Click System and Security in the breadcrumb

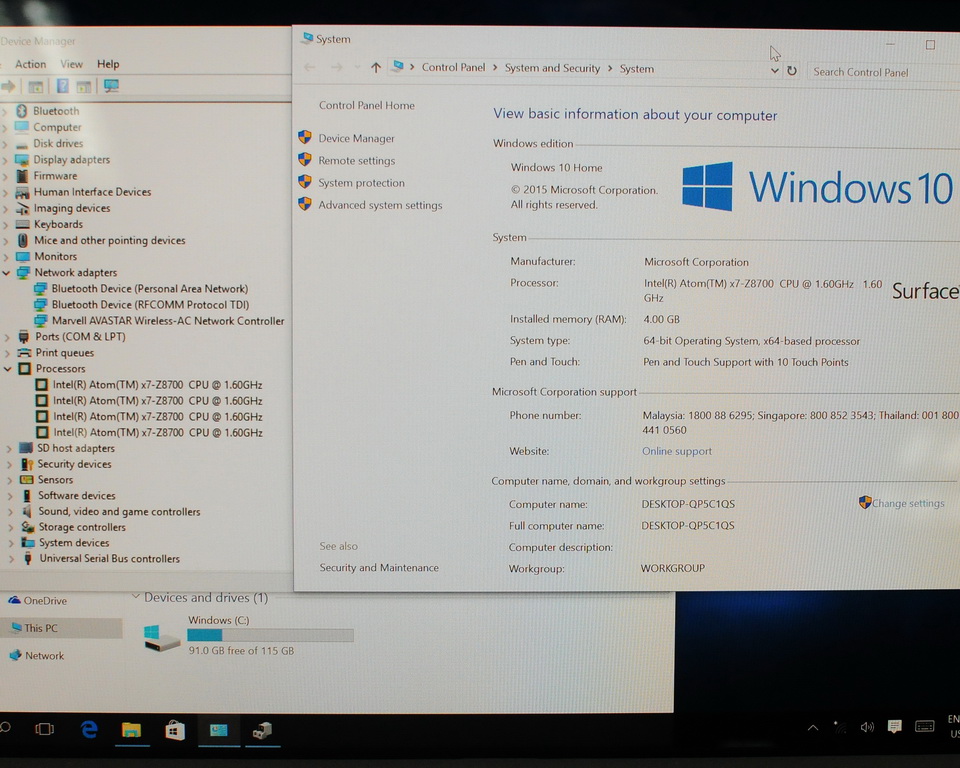(552, 68)
